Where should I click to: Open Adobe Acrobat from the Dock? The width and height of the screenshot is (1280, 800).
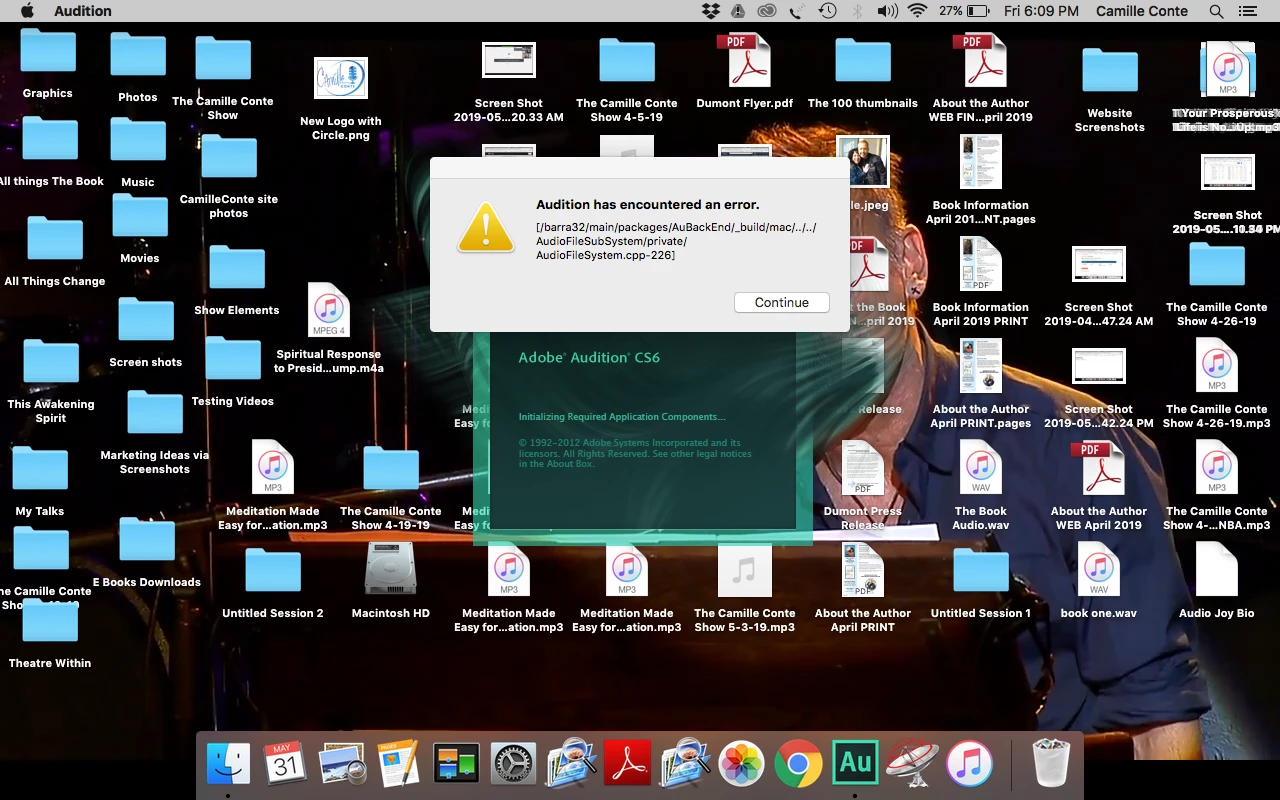[627, 765]
